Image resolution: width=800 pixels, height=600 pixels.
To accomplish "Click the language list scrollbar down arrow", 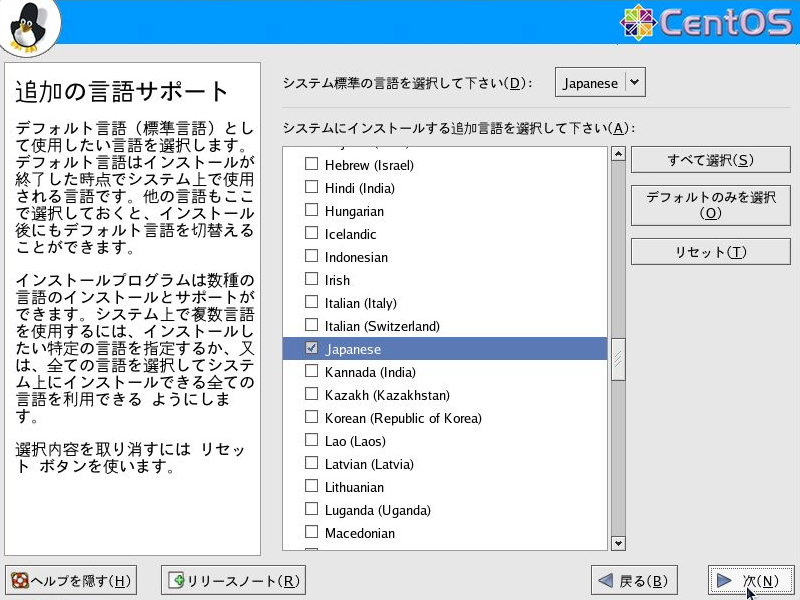I will click(618, 543).
